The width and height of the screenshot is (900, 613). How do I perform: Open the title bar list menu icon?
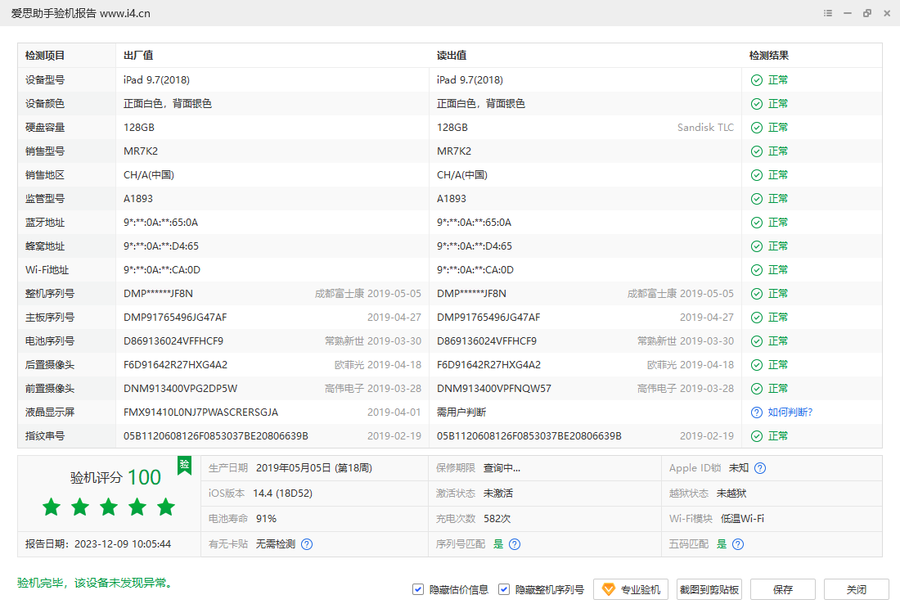828,13
